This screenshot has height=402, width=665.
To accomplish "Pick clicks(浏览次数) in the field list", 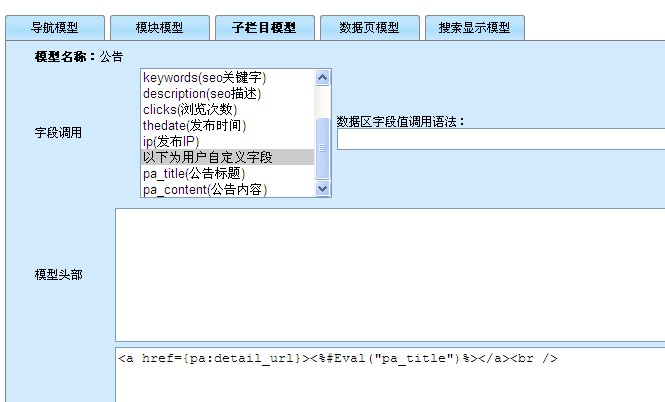I will tap(190, 109).
